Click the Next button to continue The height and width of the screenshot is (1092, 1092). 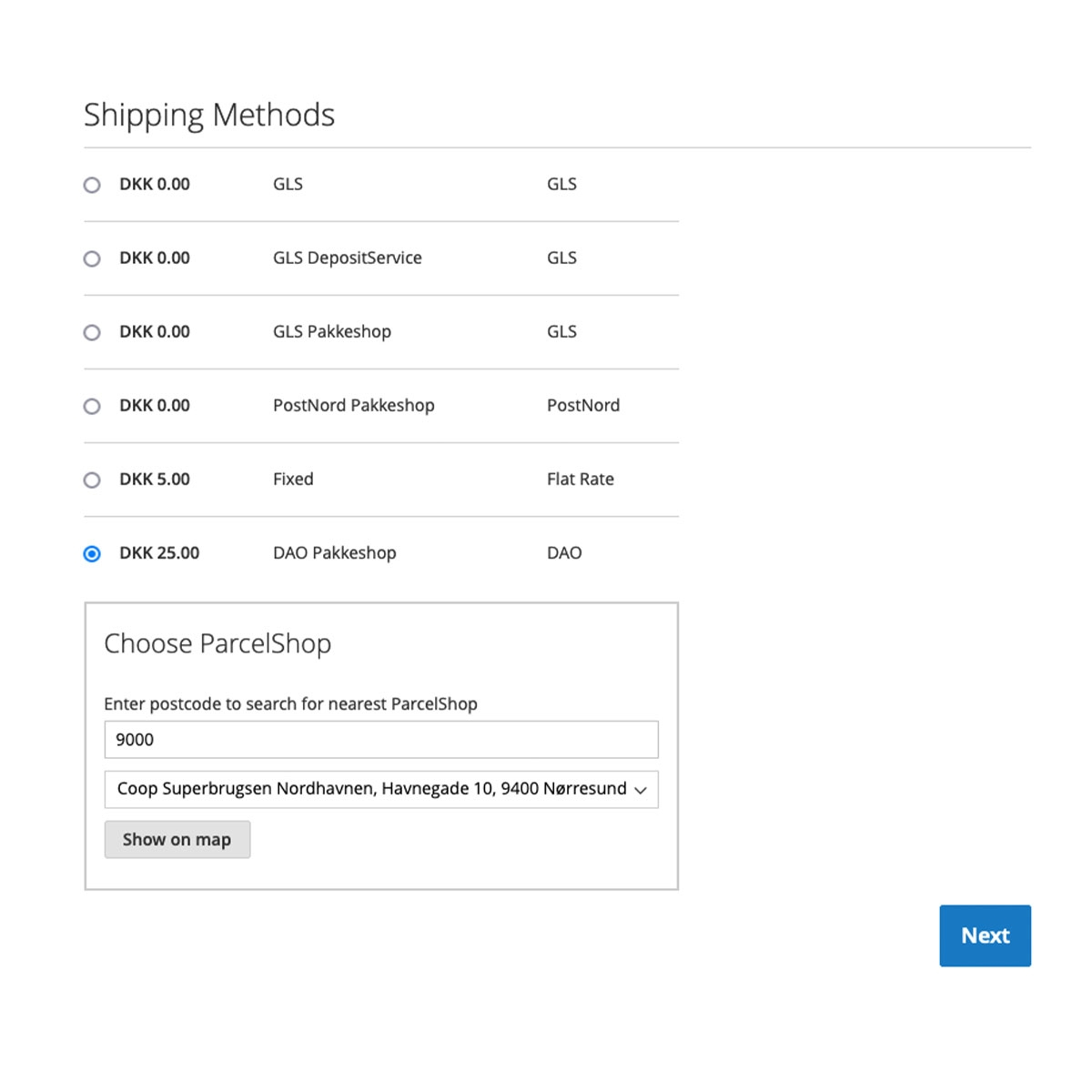985,935
